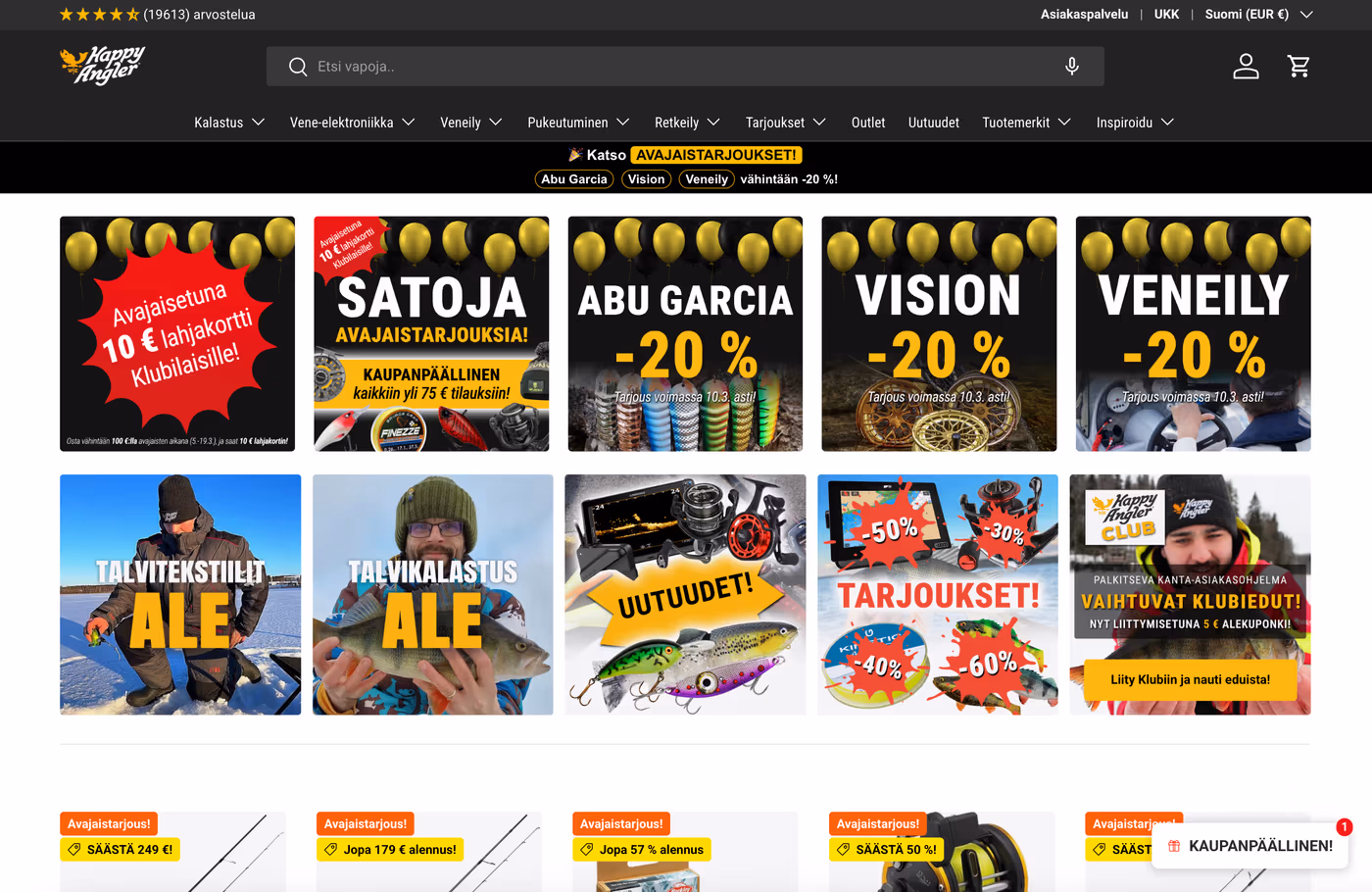Open the user account icon

click(x=1246, y=66)
